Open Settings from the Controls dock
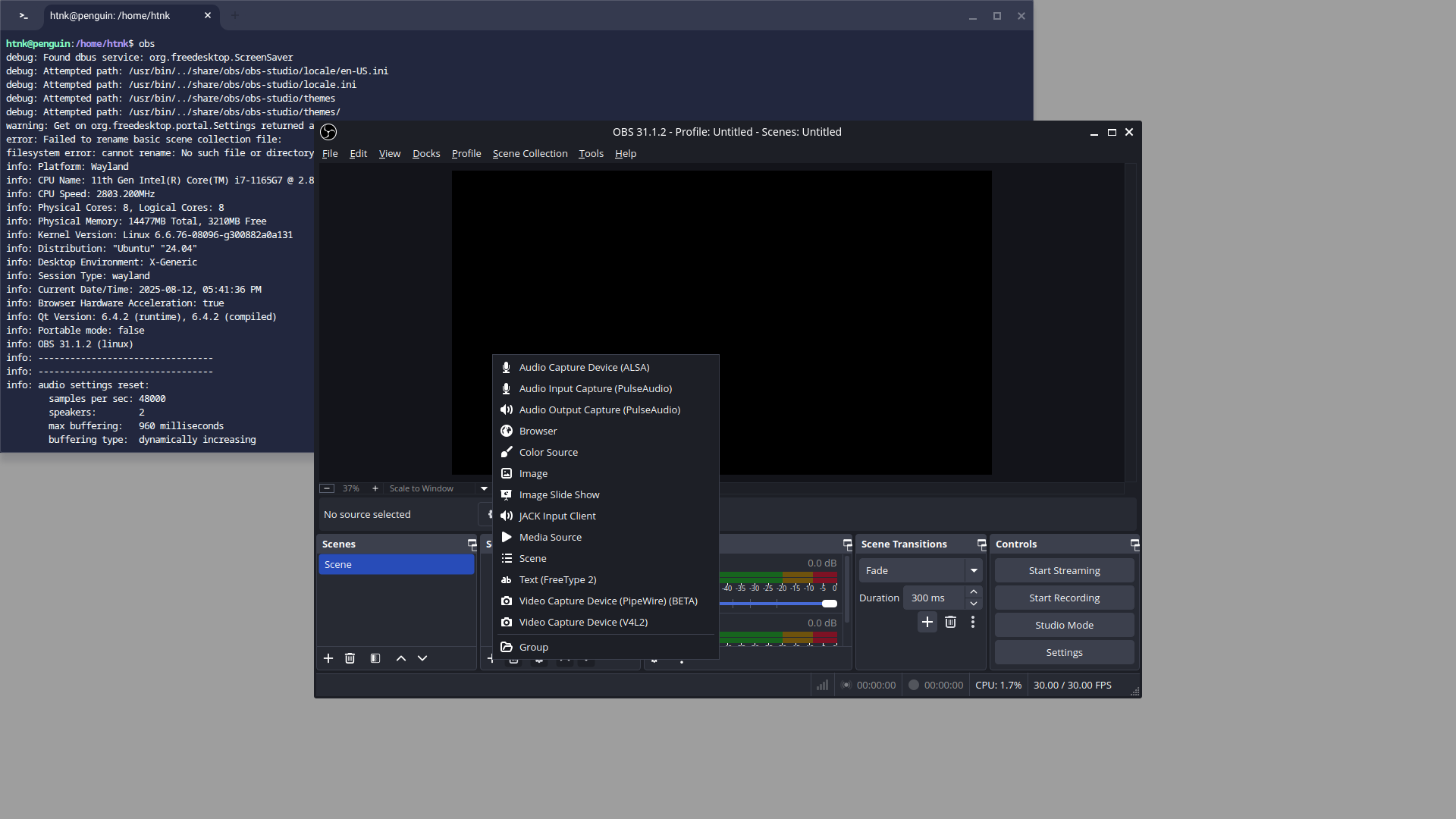 (1064, 652)
